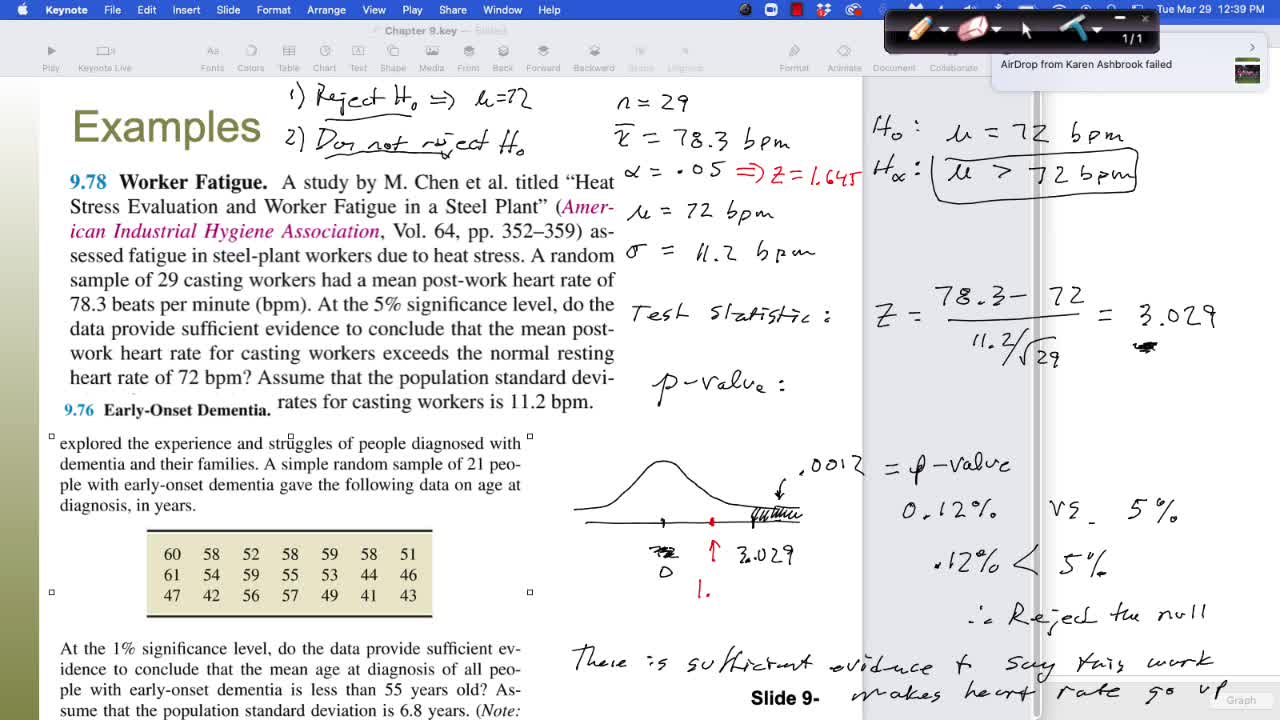This screenshot has height=720, width=1280.
Task: Click the 9.78 Worker Fatigue heading
Action: 168,182
